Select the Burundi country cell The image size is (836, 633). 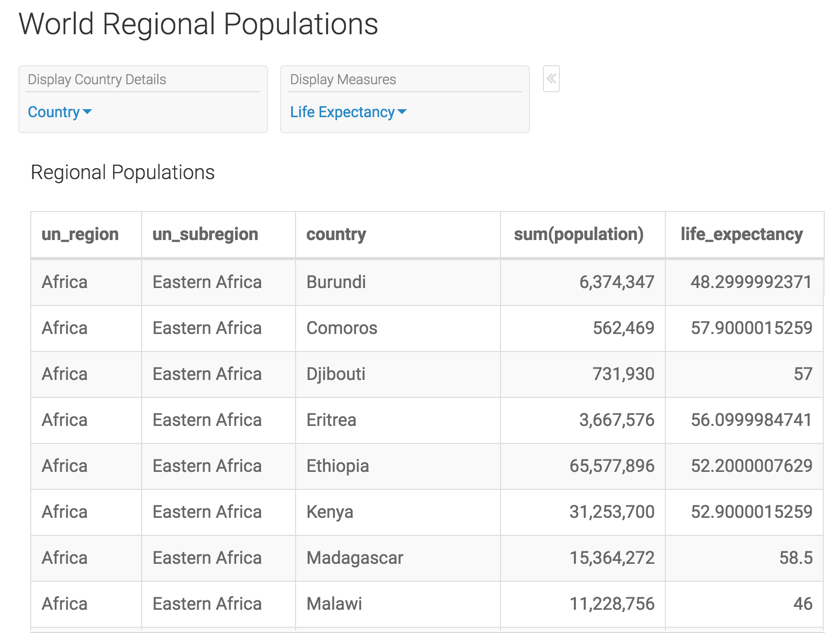[x=336, y=282]
